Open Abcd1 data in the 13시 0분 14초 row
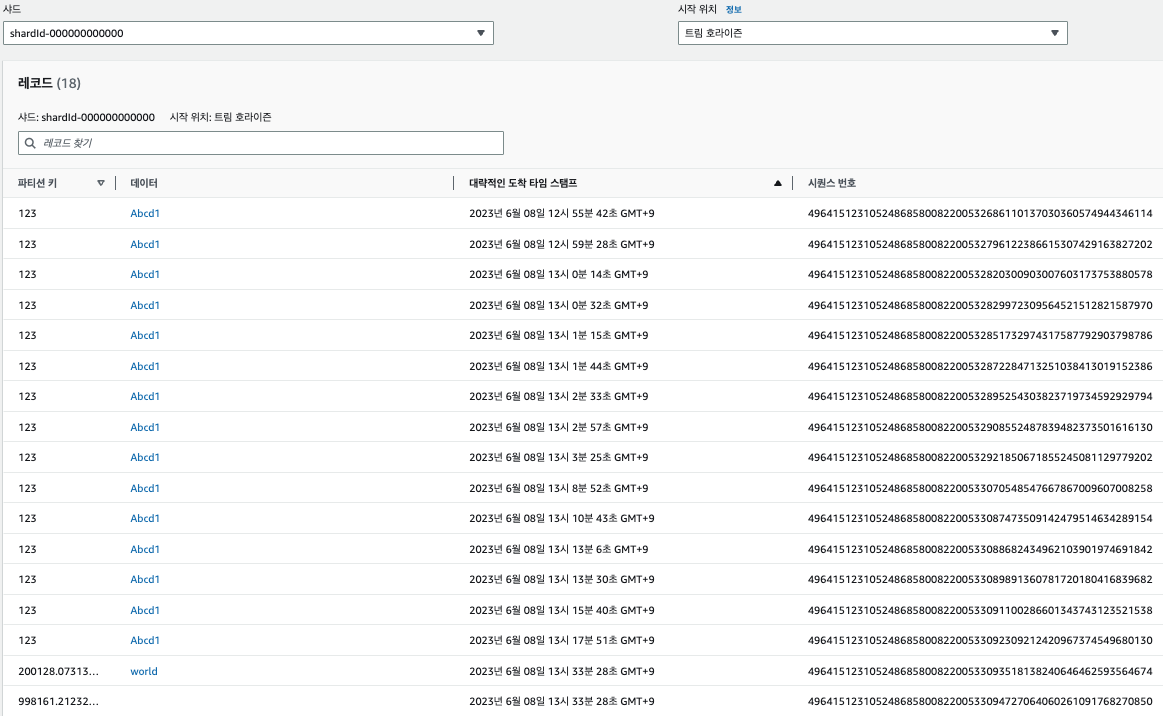Viewport: 1163px width, 716px height. tap(145, 275)
